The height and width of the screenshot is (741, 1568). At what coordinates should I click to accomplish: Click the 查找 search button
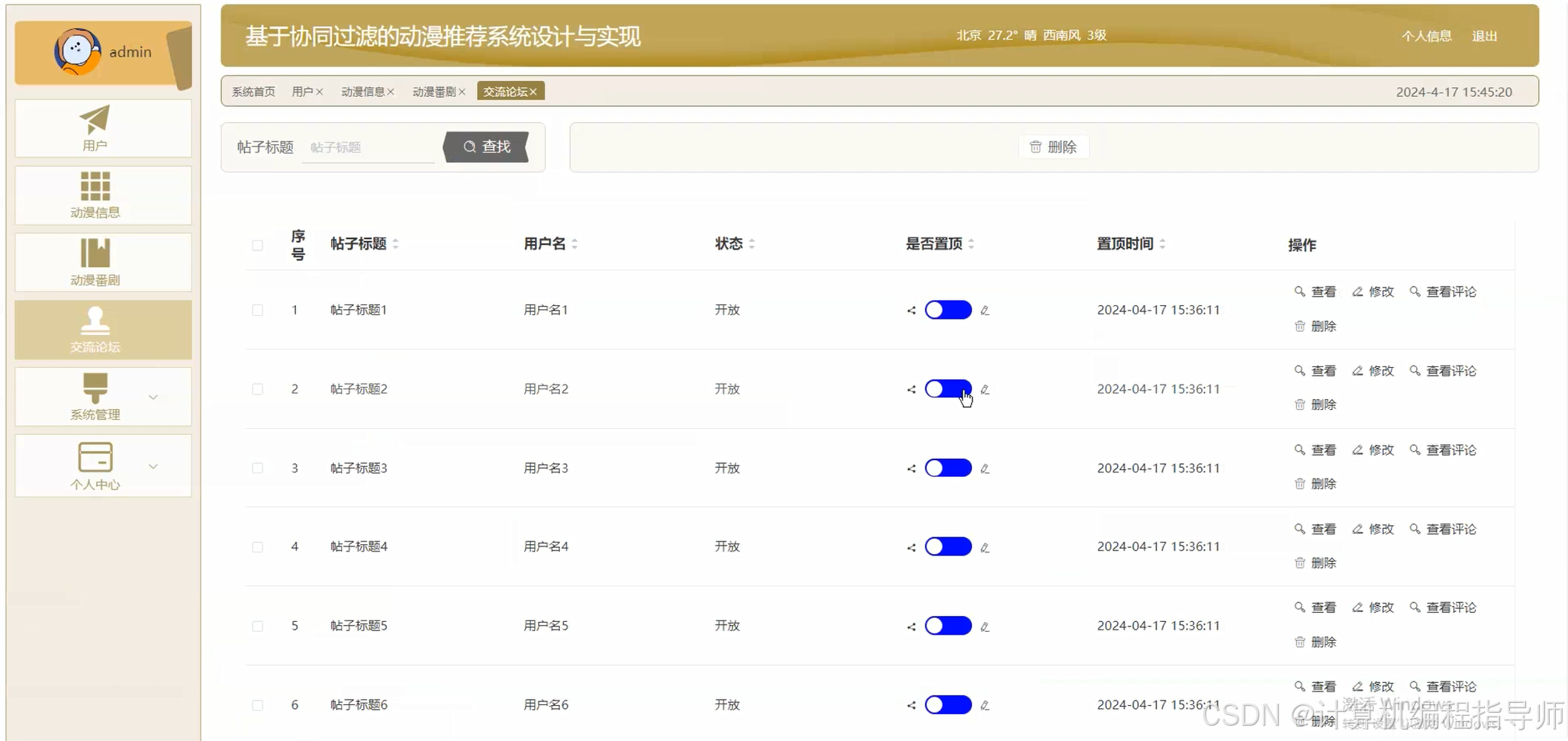(x=486, y=147)
